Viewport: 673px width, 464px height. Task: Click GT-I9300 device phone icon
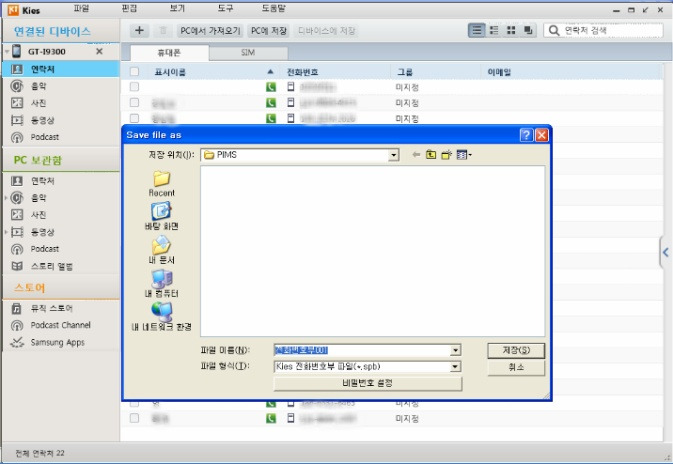16,52
